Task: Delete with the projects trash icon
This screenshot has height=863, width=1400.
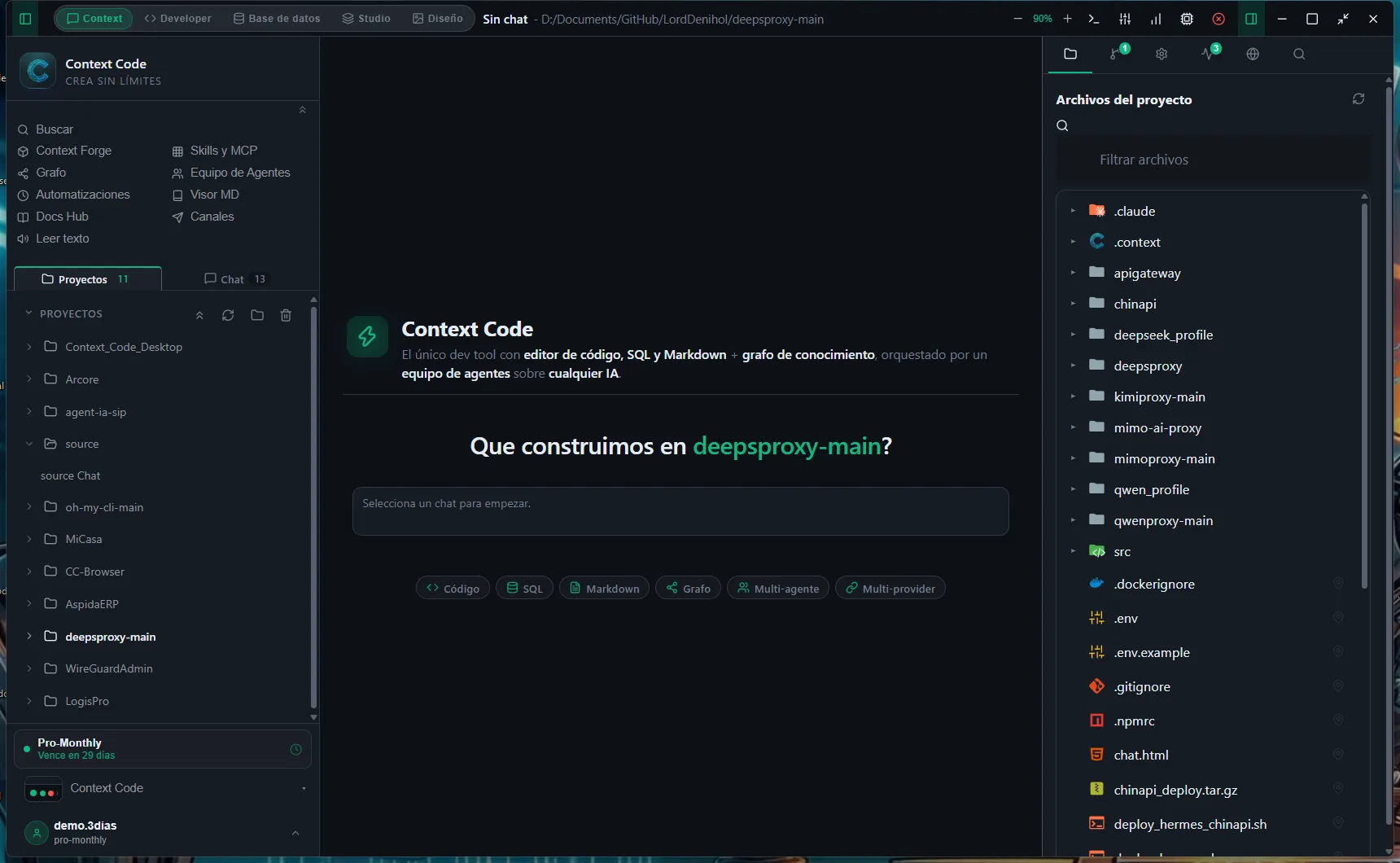Action: (x=286, y=315)
